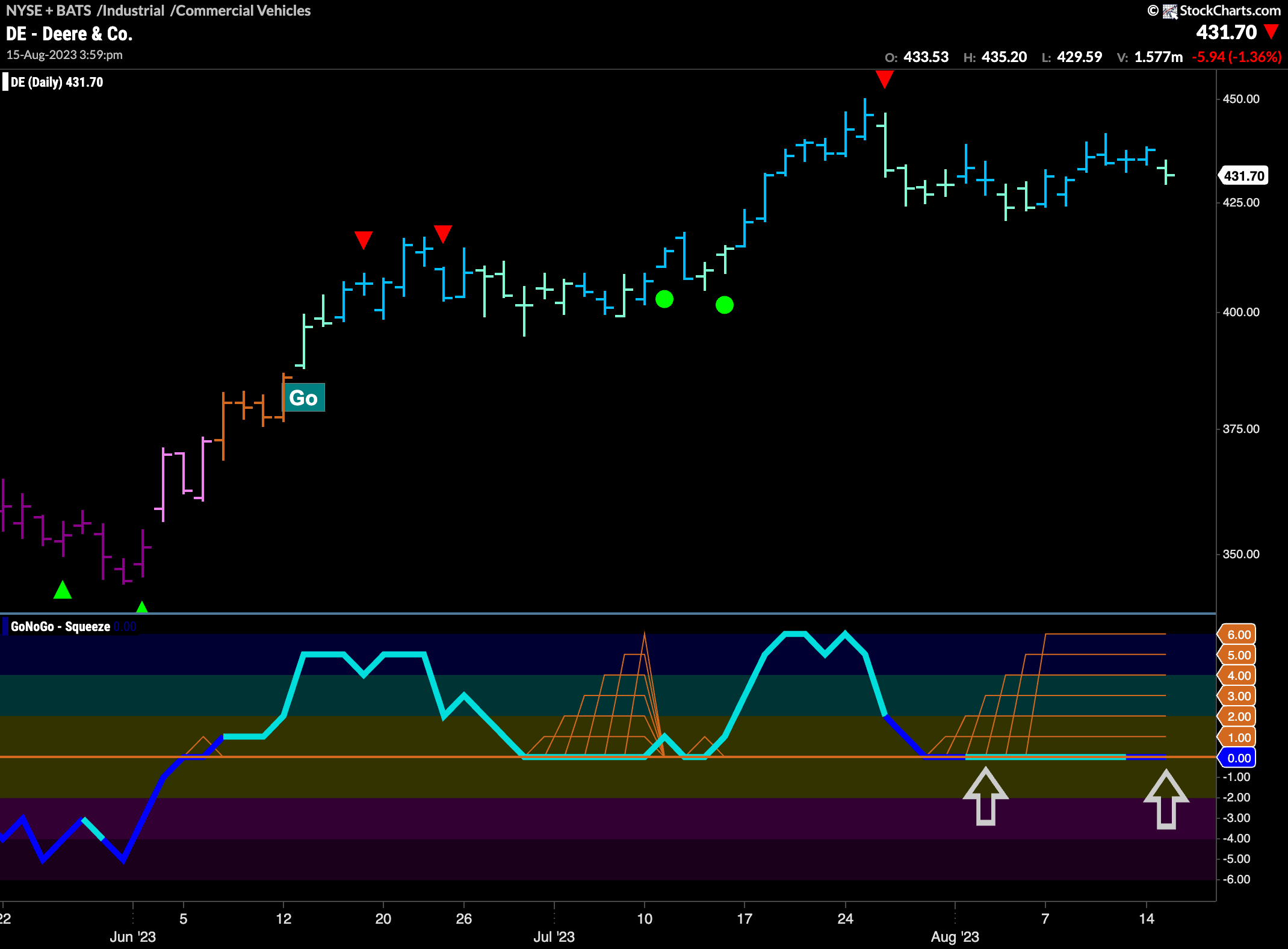This screenshot has height=949, width=1288.
Task: Click the red triangle marker above June 26 bars
Action: click(443, 234)
